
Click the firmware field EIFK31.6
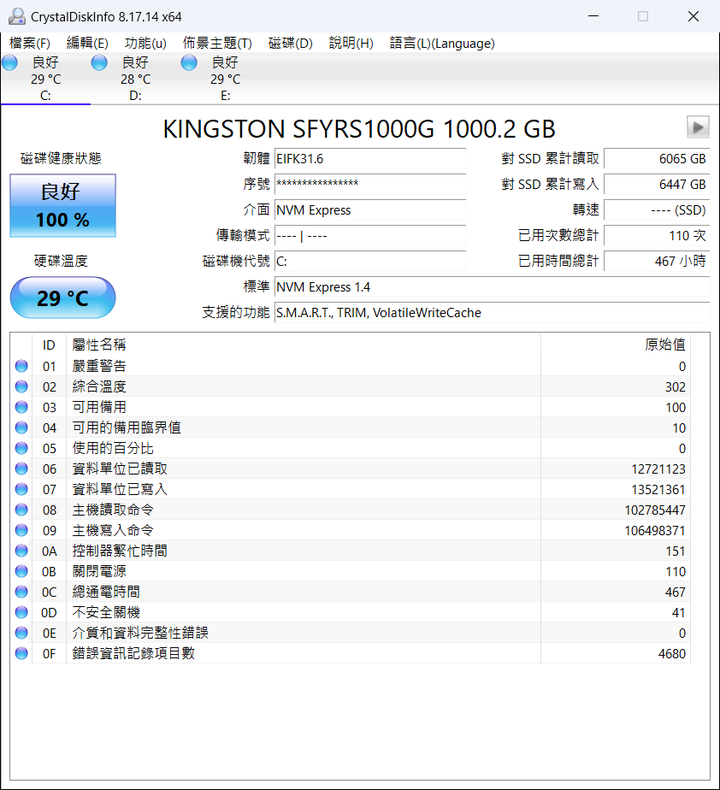(x=370, y=159)
